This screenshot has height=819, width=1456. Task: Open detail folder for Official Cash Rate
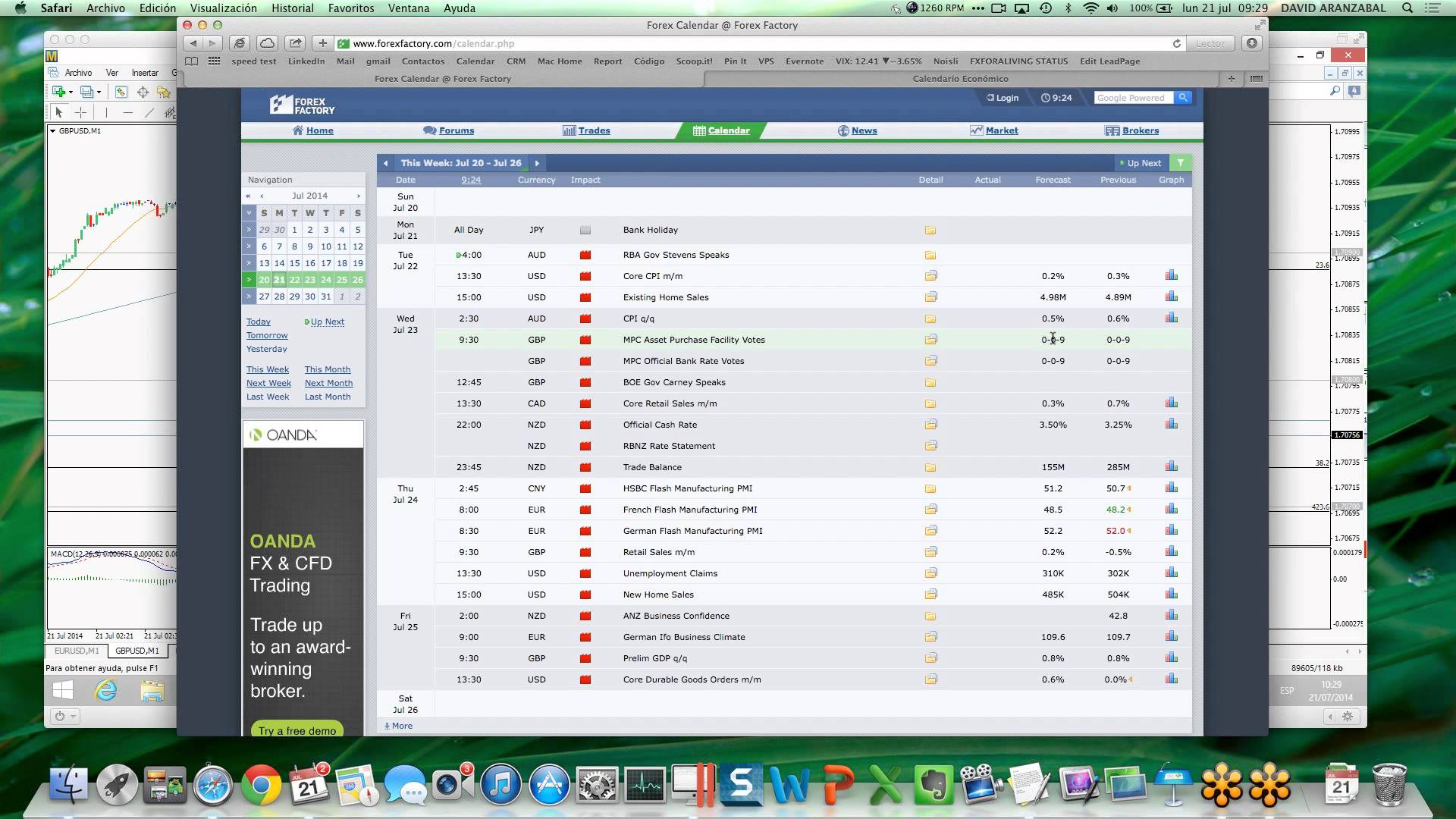point(930,425)
